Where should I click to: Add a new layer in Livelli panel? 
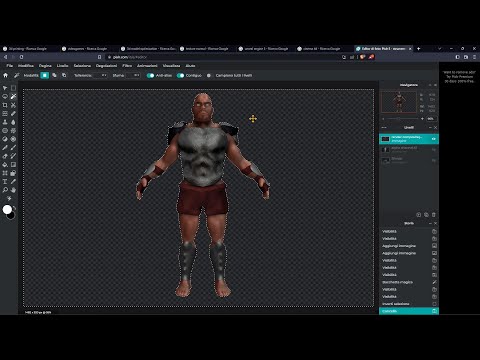click(x=419, y=215)
